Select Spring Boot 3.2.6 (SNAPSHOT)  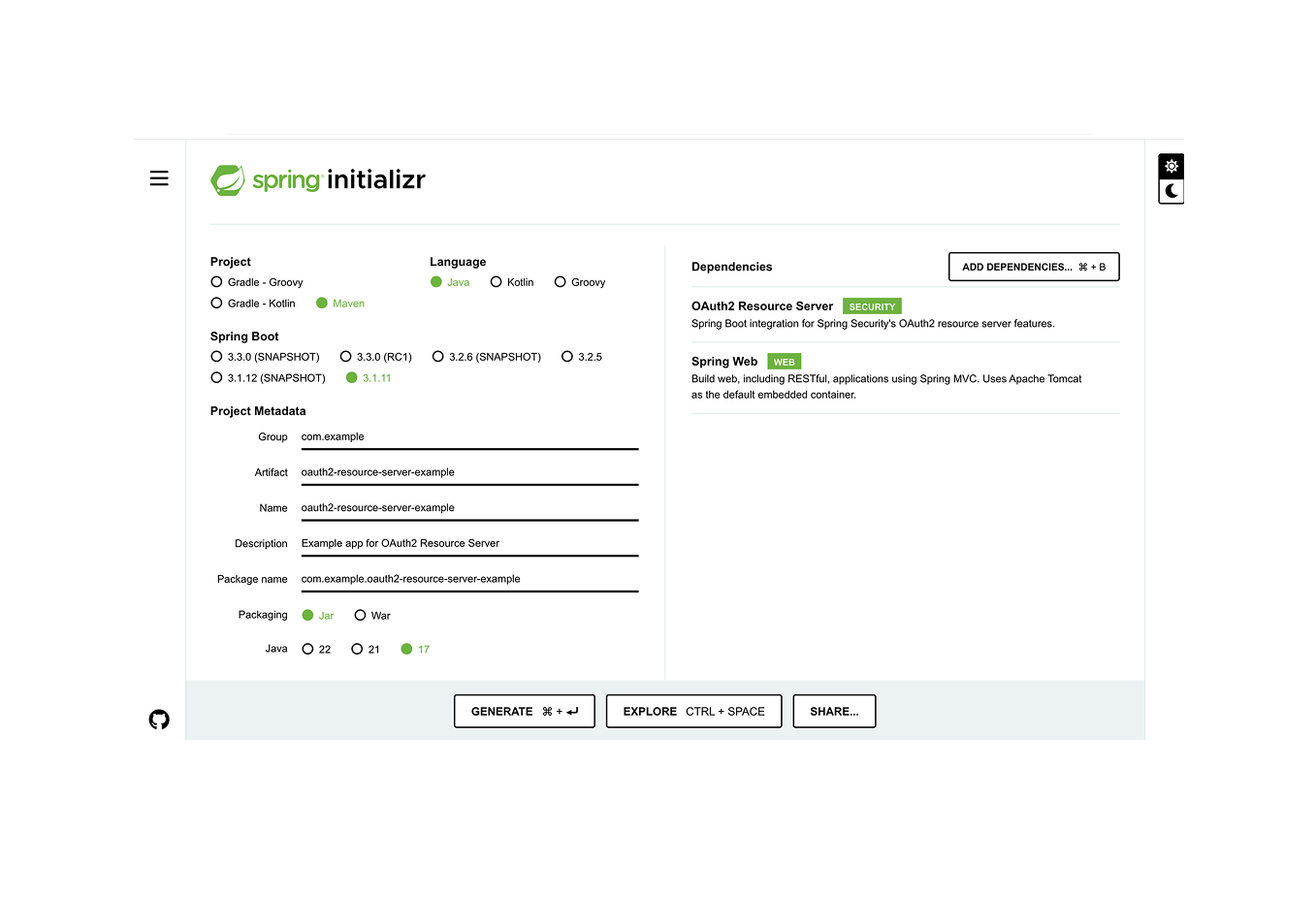487,357
